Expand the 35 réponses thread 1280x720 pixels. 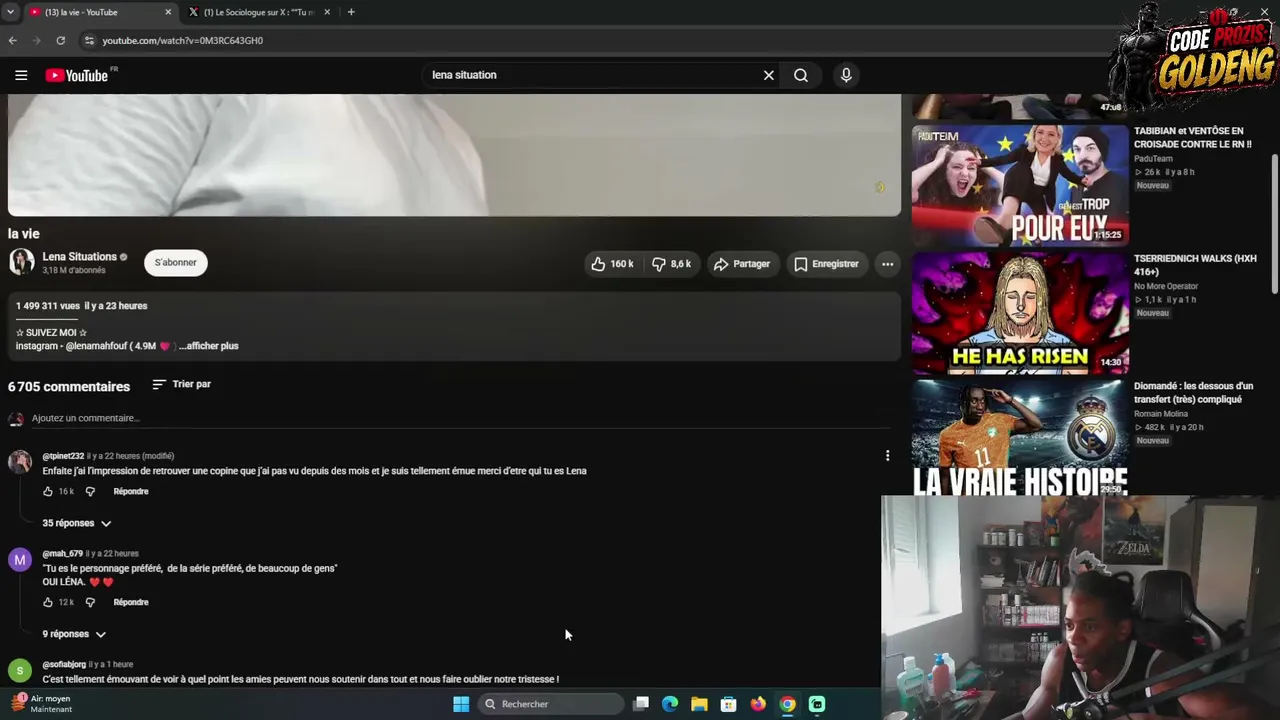pyautogui.click(x=76, y=523)
